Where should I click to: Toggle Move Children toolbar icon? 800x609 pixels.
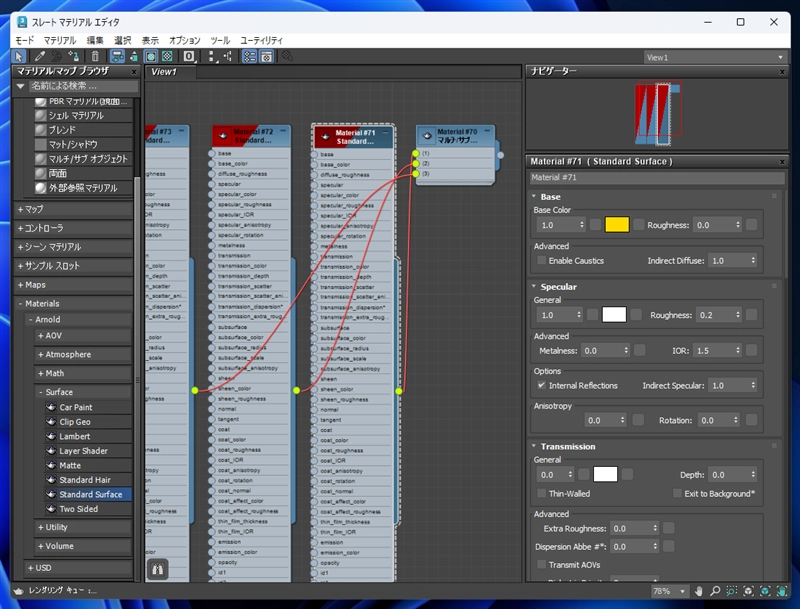[117, 57]
